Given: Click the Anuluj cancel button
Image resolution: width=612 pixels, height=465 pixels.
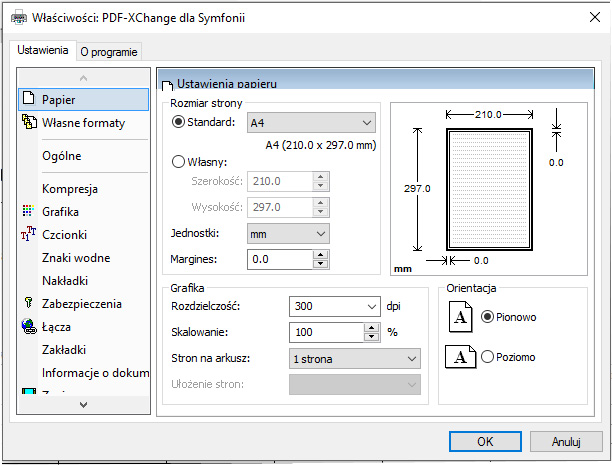Looking at the screenshot, I should click(566, 442).
